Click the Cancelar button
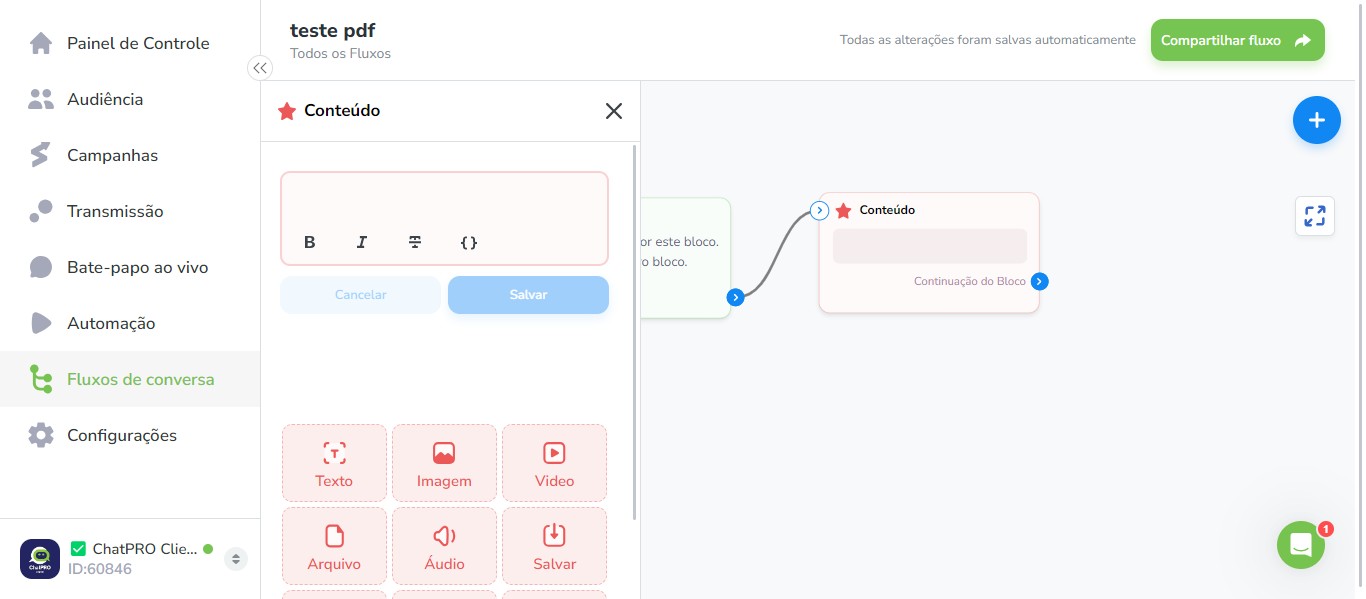1366x599 pixels. (360, 295)
